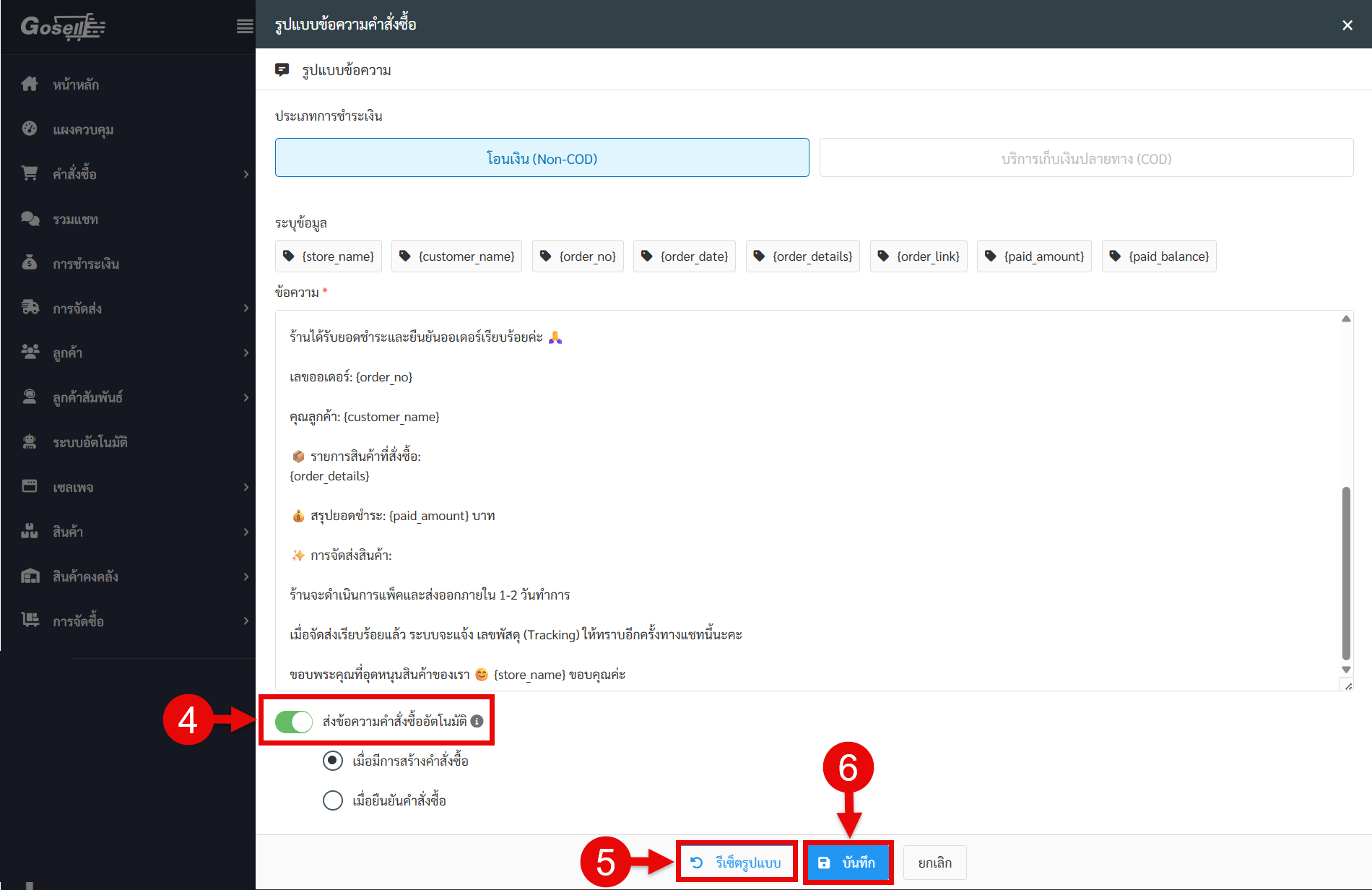Click the message textarea vertical scrollbar
Image resolution: width=1372 pixels, height=890 pixels.
pos(1346,572)
